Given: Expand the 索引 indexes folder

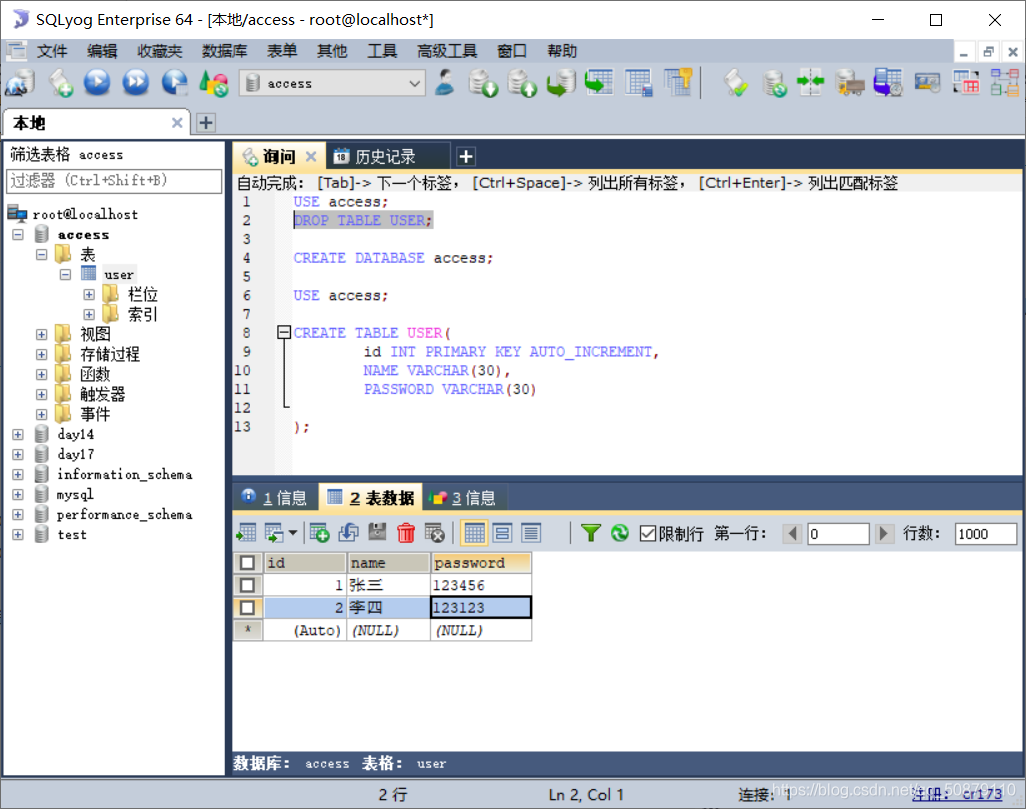Looking at the screenshot, I should point(89,314).
